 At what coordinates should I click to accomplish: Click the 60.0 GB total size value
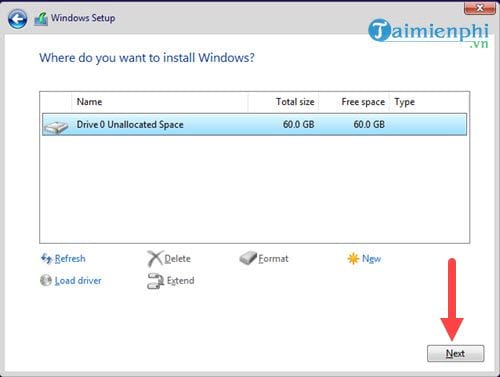tap(299, 124)
